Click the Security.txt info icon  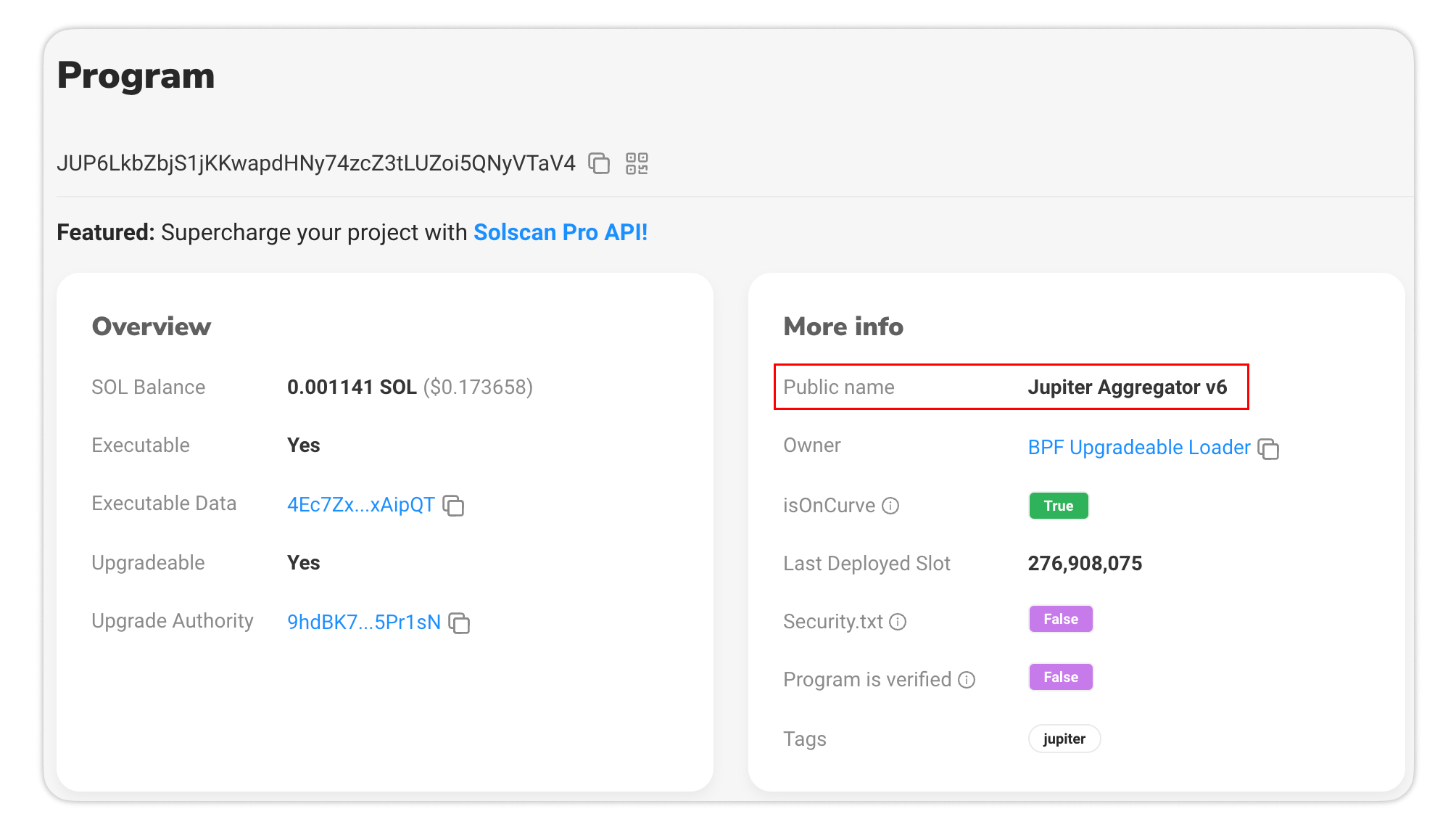[x=898, y=622]
